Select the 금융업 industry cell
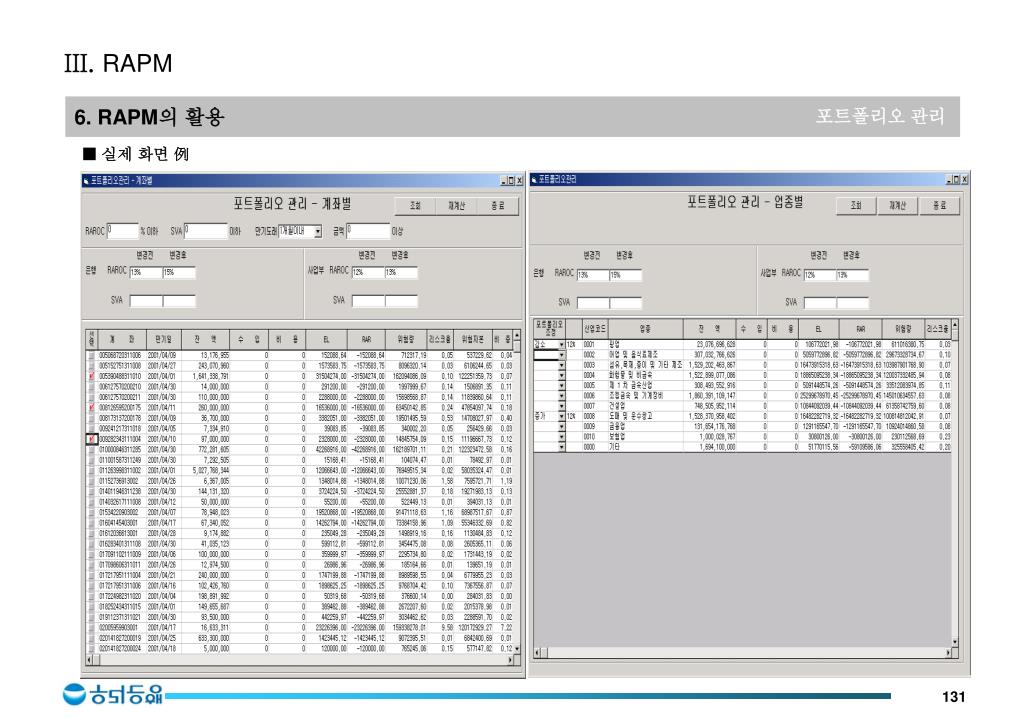 tap(645, 427)
